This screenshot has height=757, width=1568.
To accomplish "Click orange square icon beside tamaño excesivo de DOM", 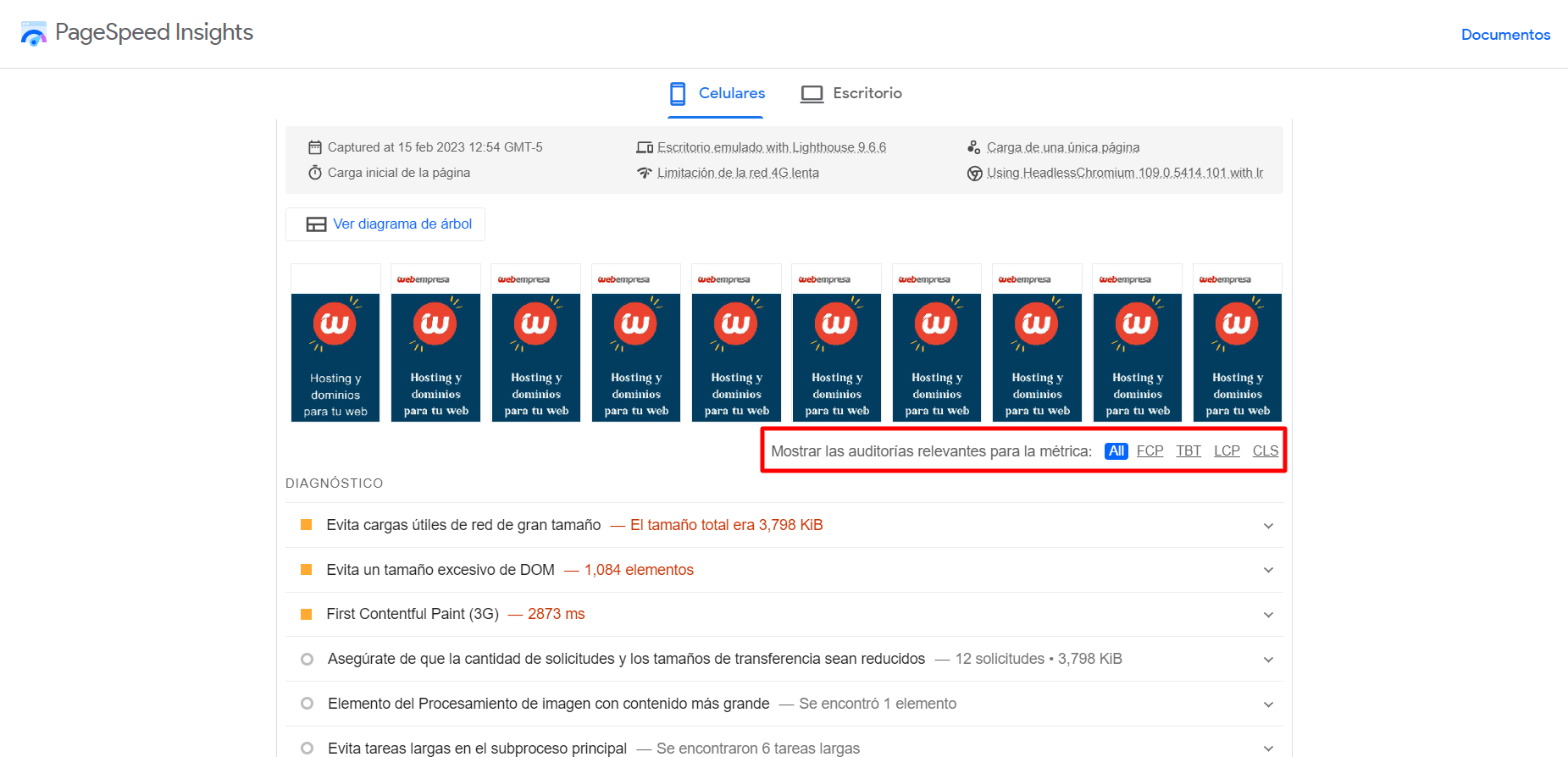I will [x=307, y=570].
